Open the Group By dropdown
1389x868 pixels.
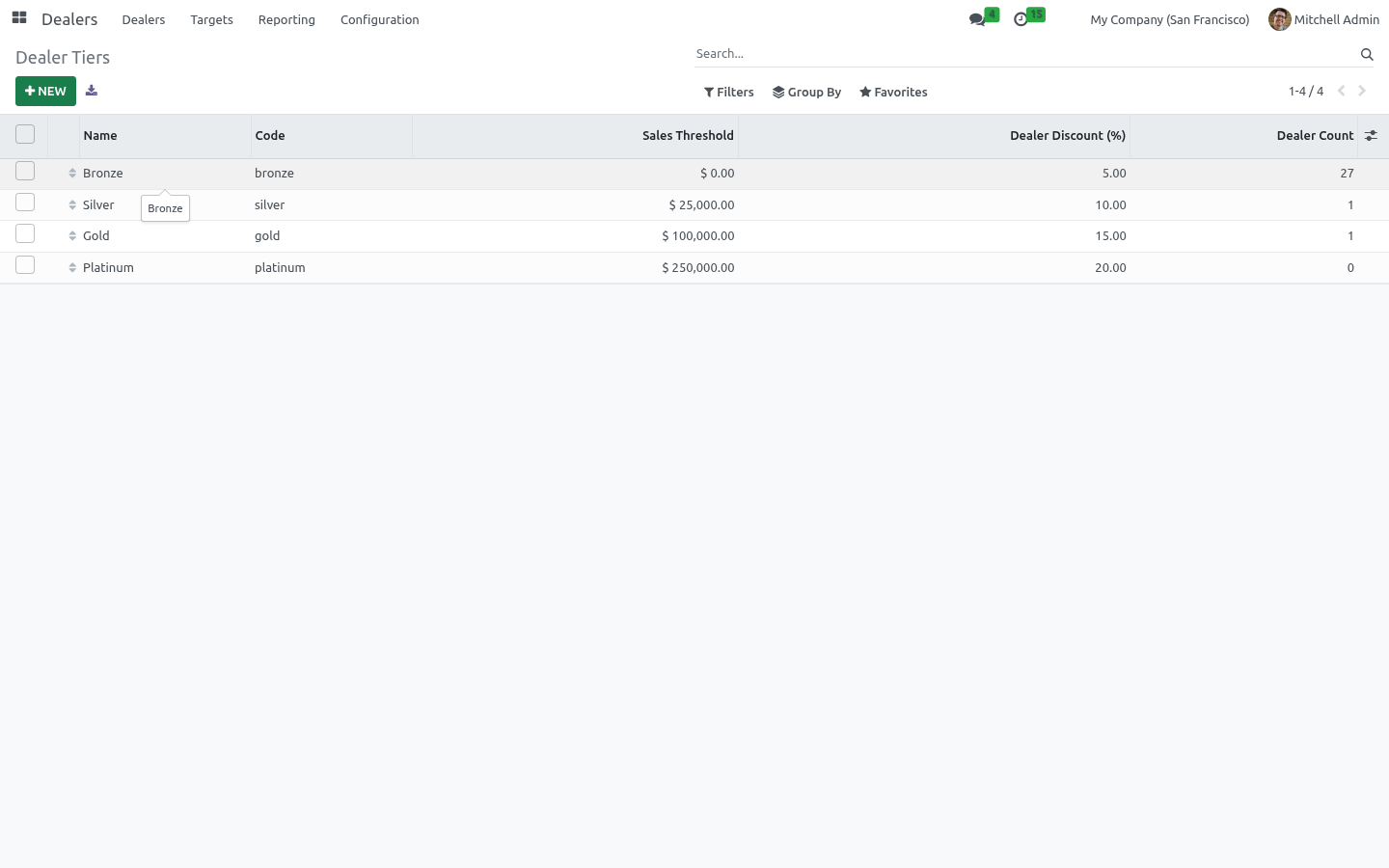(x=806, y=92)
